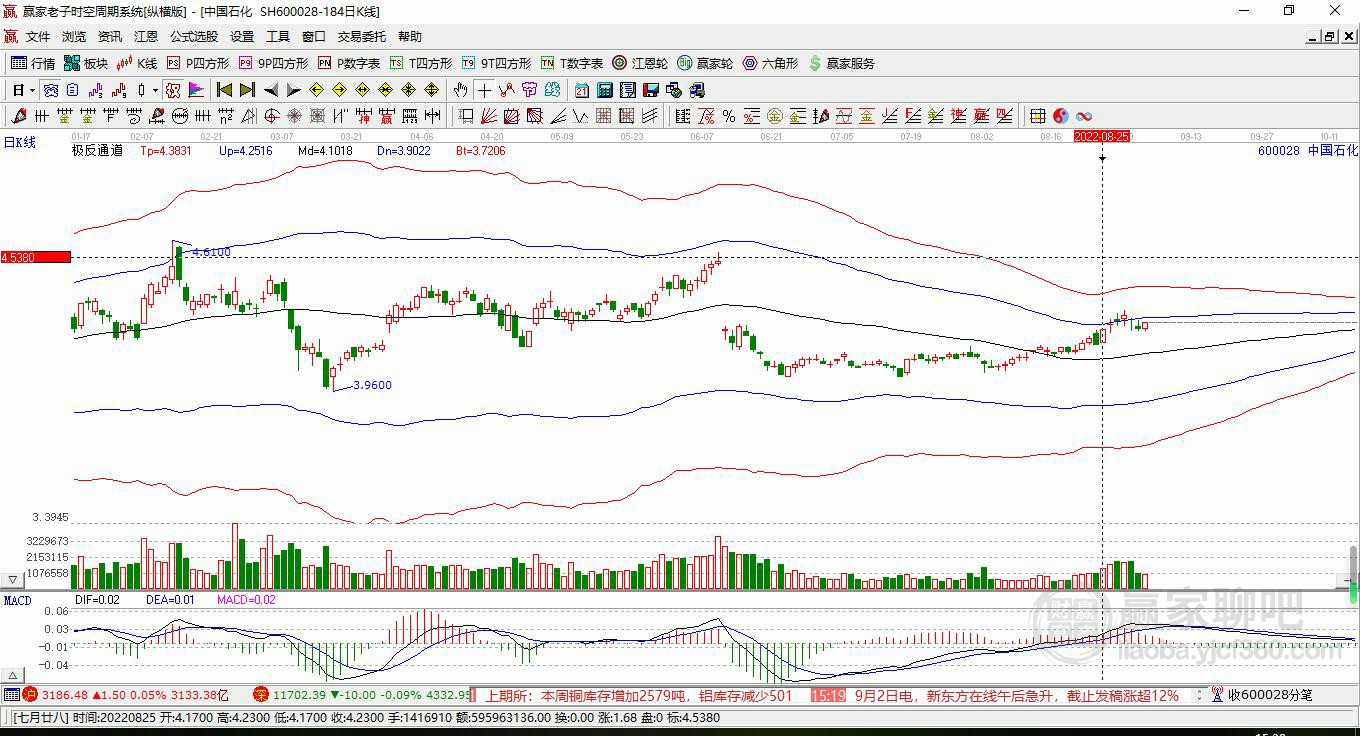Open the calculator icon
Image resolution: width=1360 pixels, height=736 pixels.
pos(604,90)
